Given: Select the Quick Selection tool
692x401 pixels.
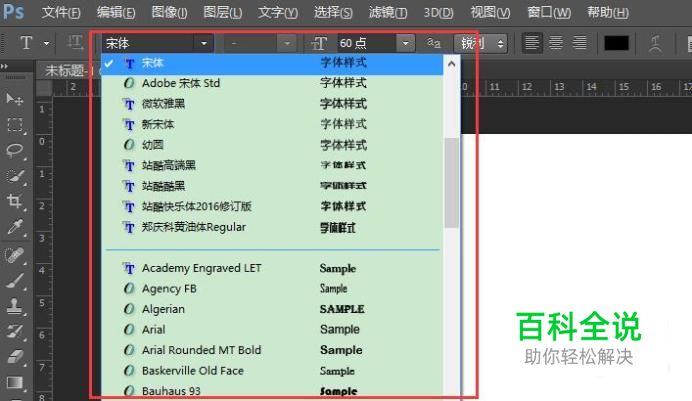Looking at the screenshot, I should [15, 176].
